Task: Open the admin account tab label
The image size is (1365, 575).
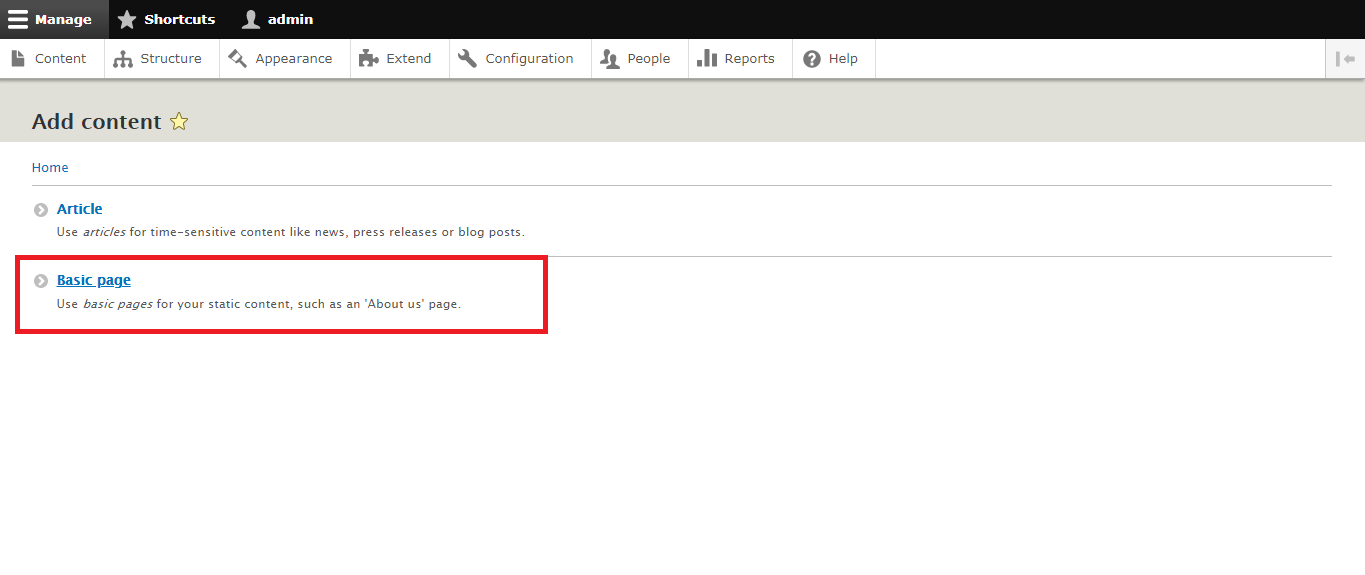Action: (x=290, y=19)
